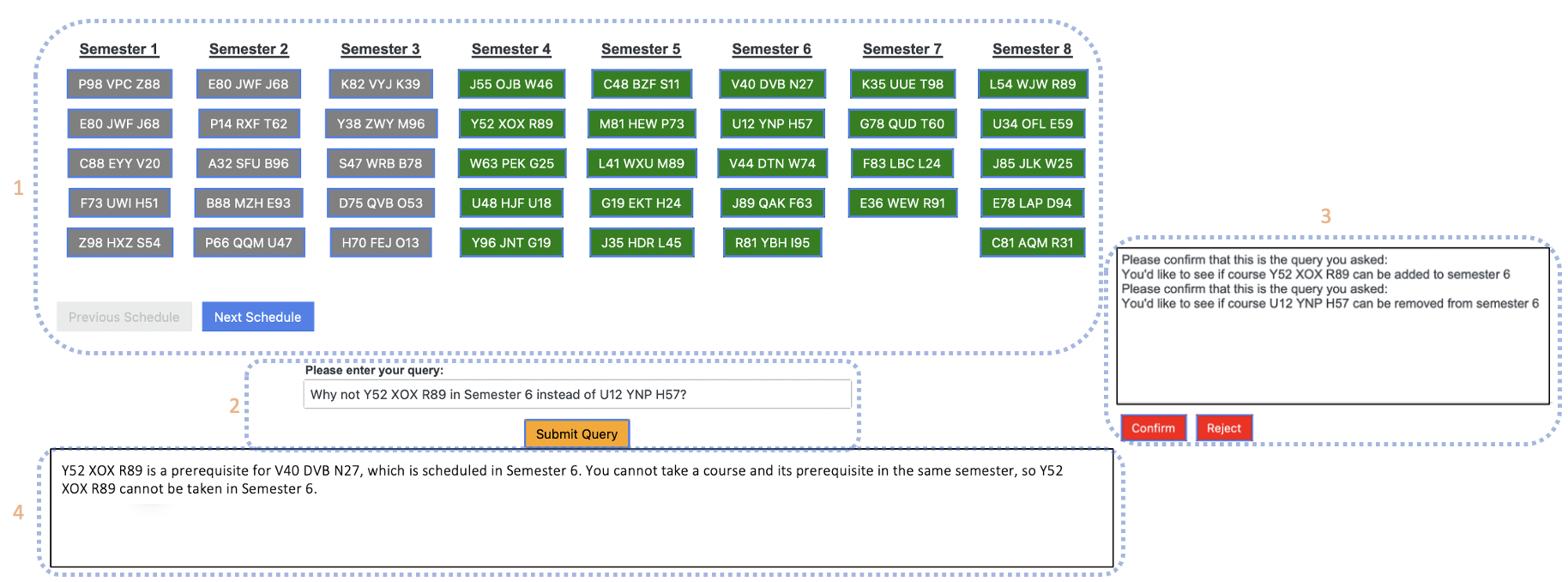Pick course F73 UWI H51
The height and width of the screenshot is (582, 1568).
119,203
